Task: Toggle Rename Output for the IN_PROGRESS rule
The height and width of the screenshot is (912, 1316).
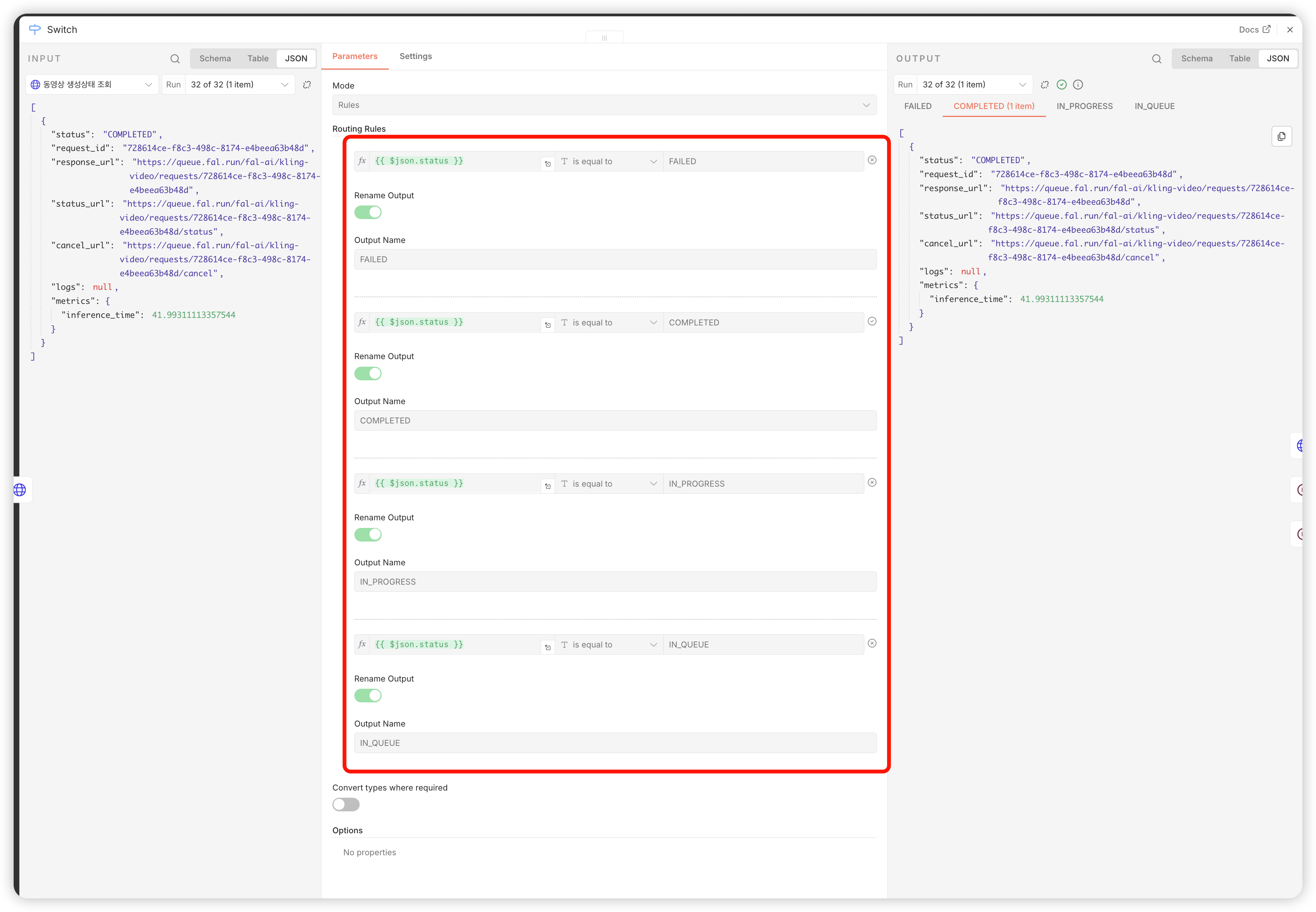Action: (368, 535)
